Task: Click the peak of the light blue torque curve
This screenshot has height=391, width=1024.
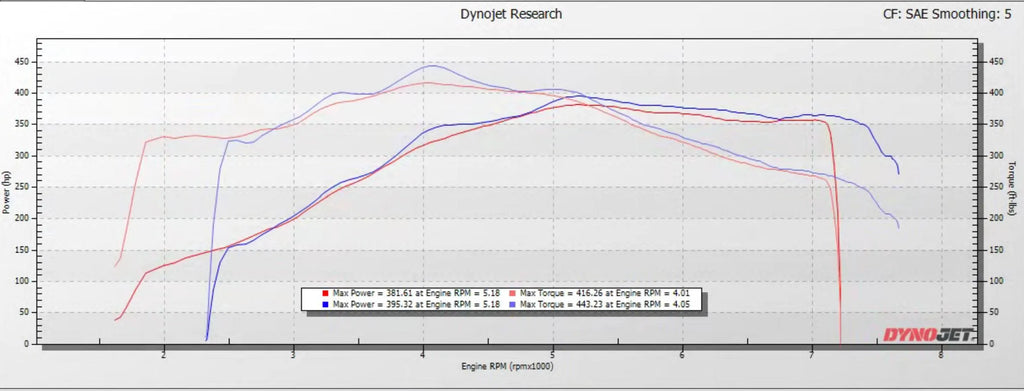Action: click(x=430, y=66)
